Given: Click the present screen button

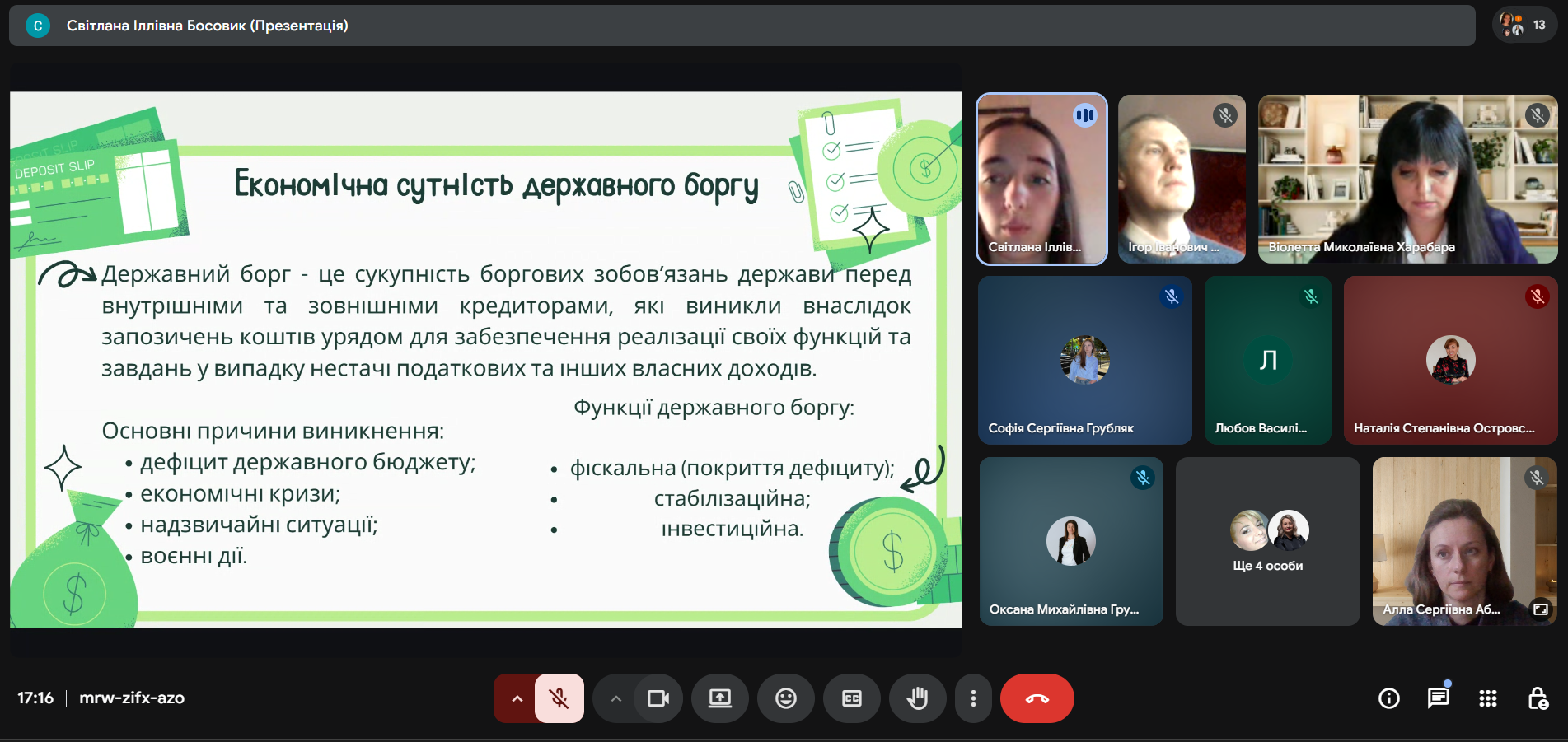Looking at the screenshot, I should 720,698.
